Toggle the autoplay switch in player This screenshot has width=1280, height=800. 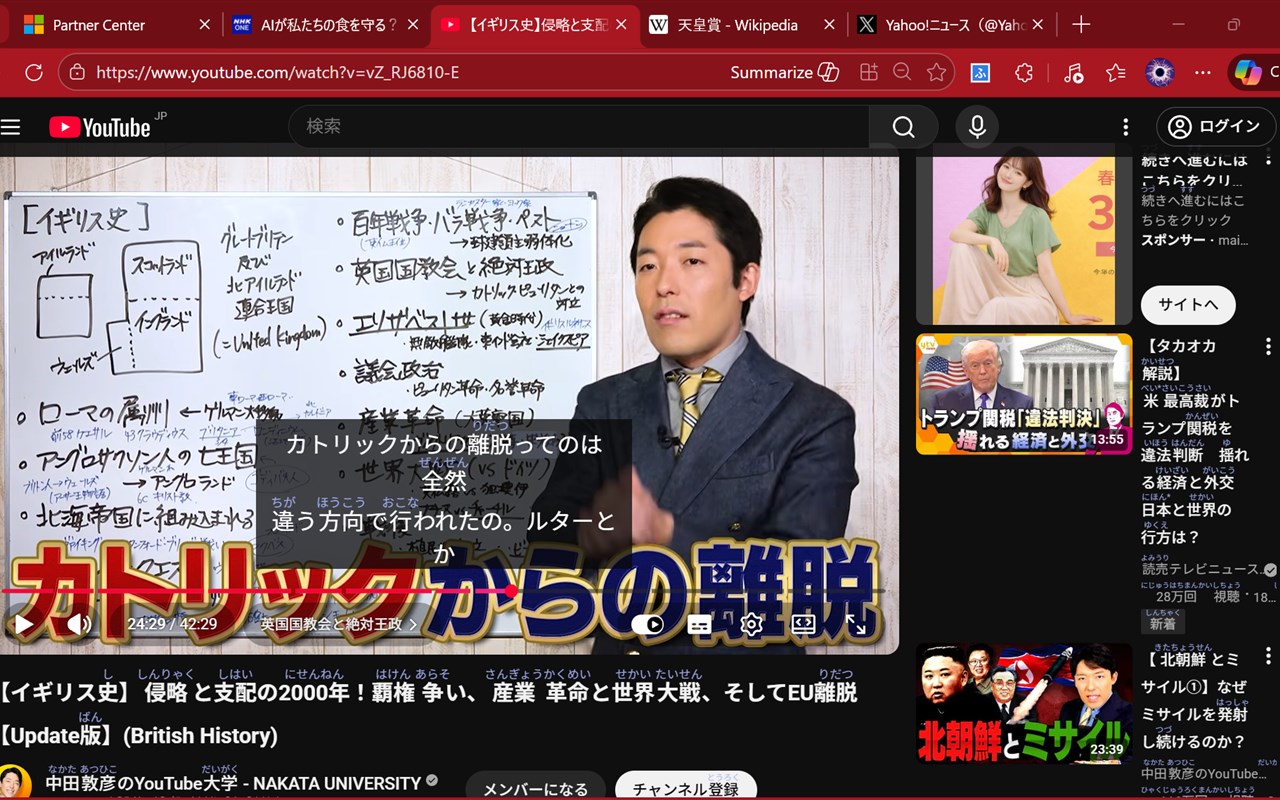[648, 624]
